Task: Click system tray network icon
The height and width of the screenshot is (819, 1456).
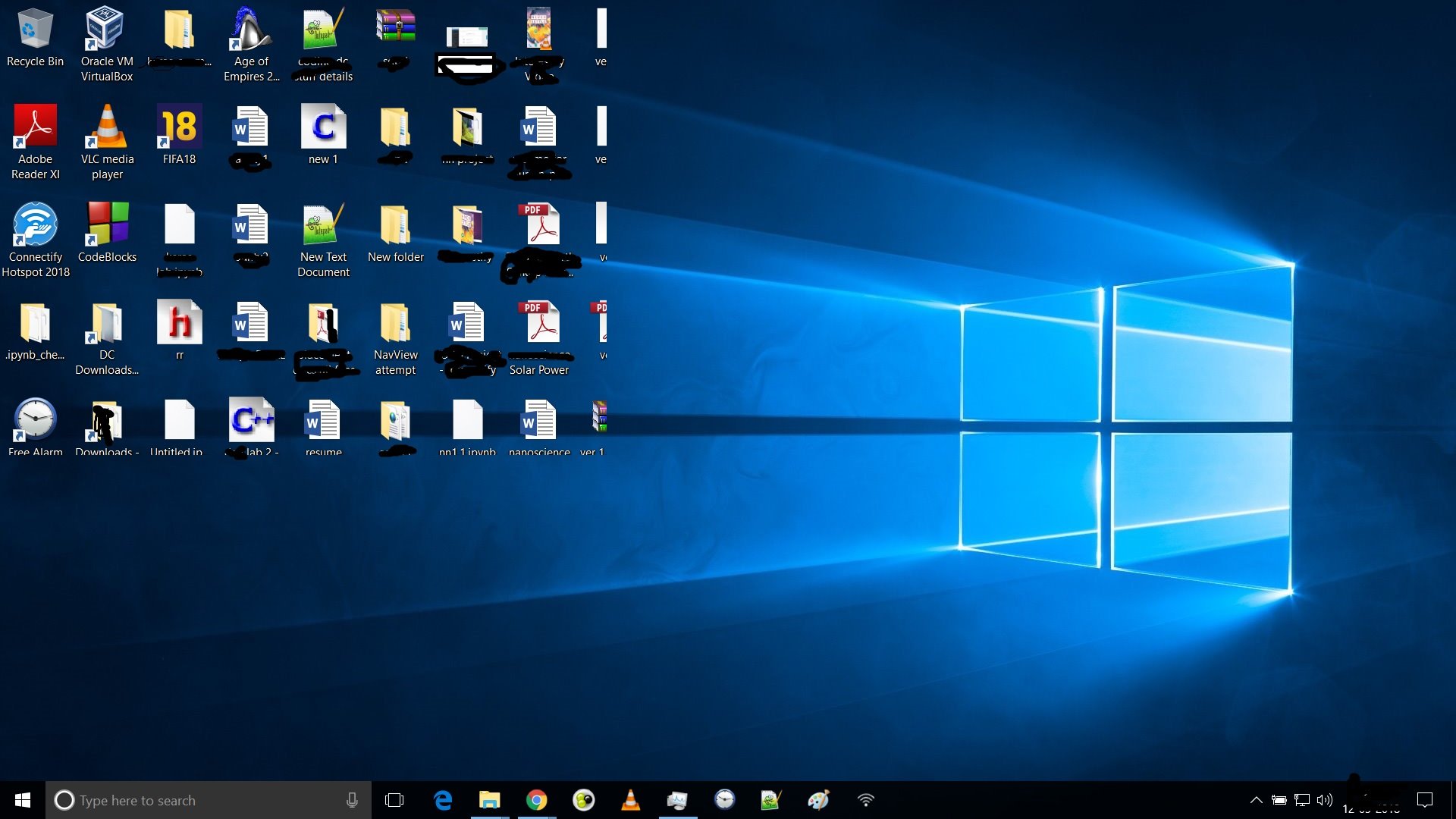Action: (1303, 799)
